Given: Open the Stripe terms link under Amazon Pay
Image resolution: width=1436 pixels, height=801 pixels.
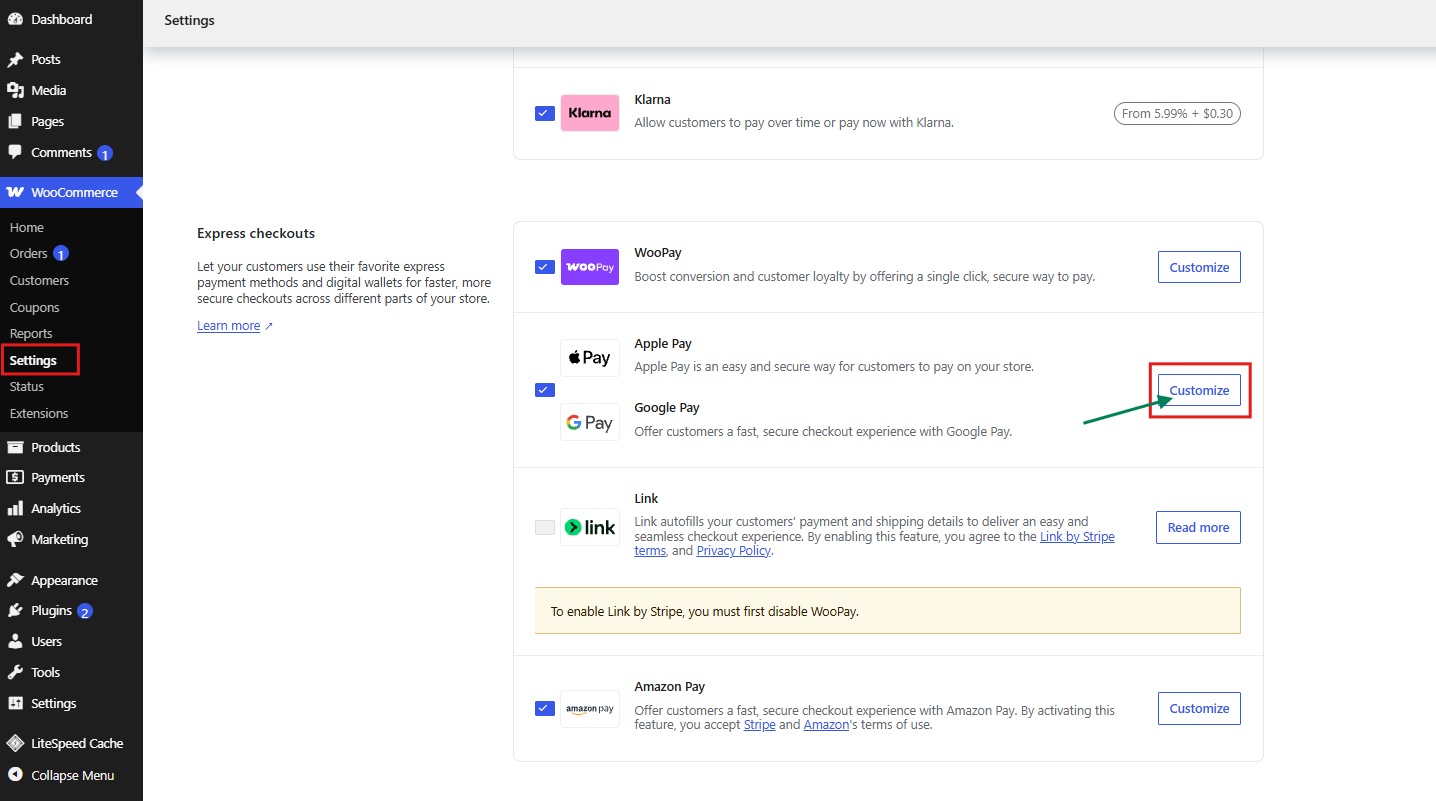Looking at the screenshot, I should tap(760, 725).
